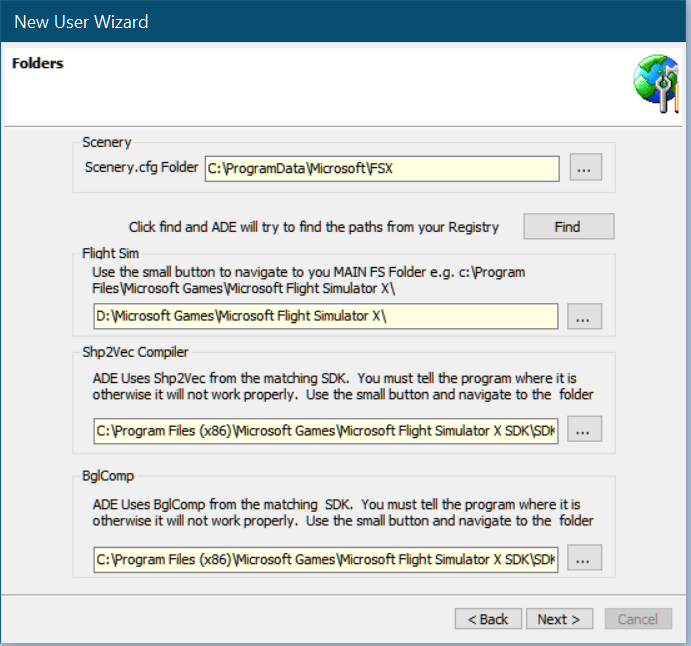Click into the Flight Sim path field
This screenshot has height=646, width=691.
(x=325, y=317)
